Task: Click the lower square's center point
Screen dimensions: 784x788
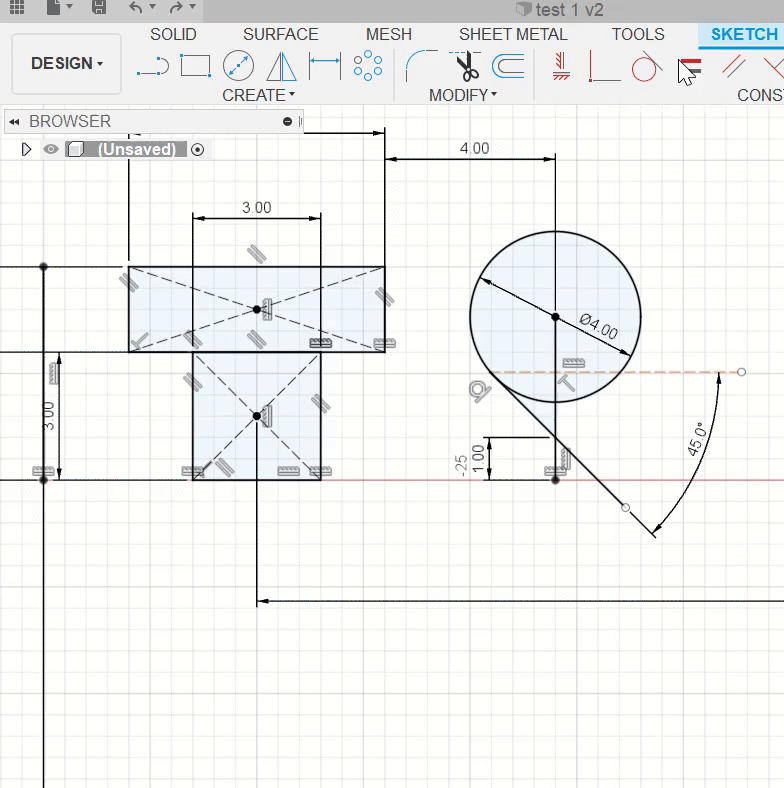Action: tap(257, 416)
